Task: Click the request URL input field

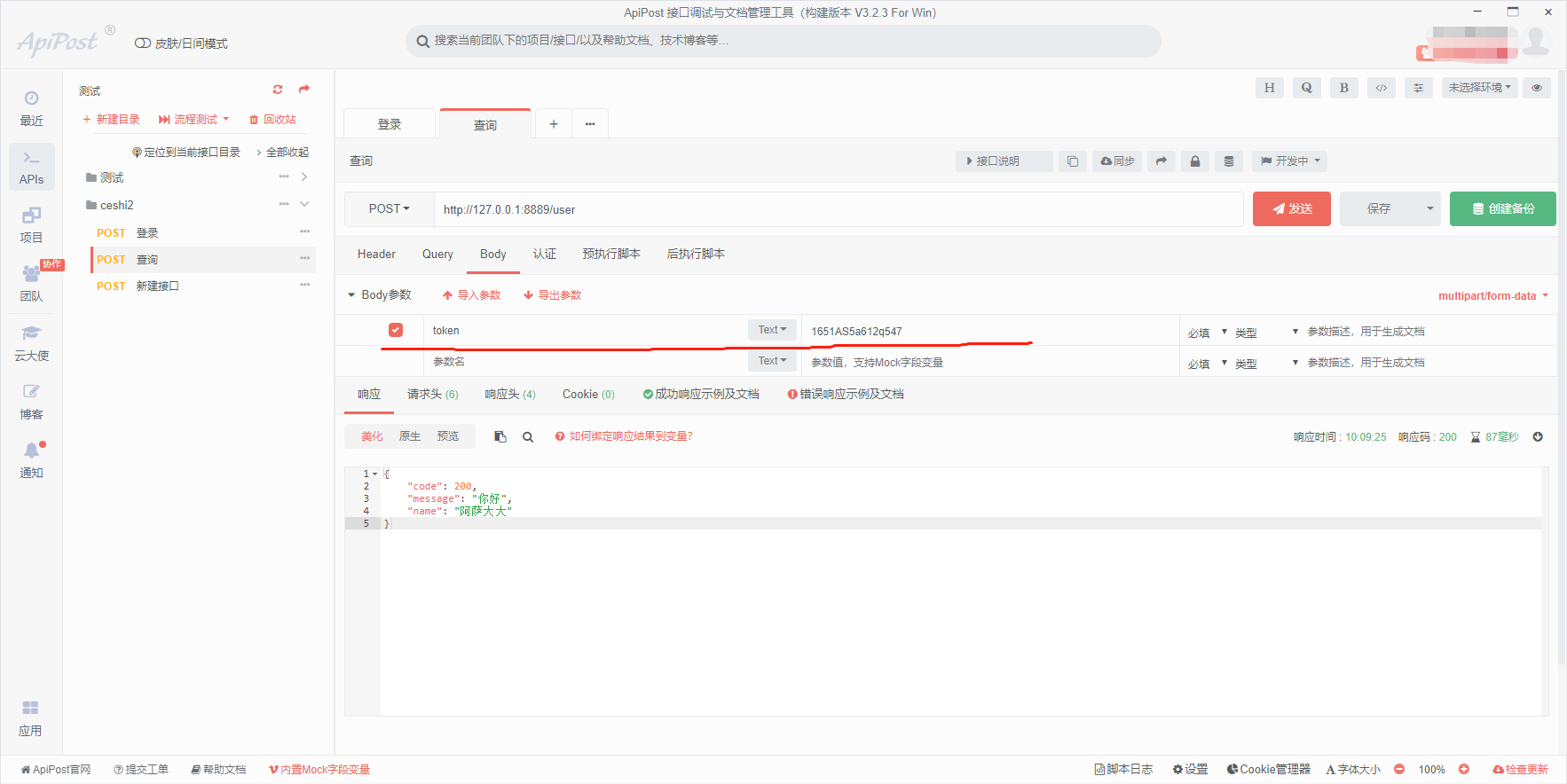Action: click(x=839, y=209)
